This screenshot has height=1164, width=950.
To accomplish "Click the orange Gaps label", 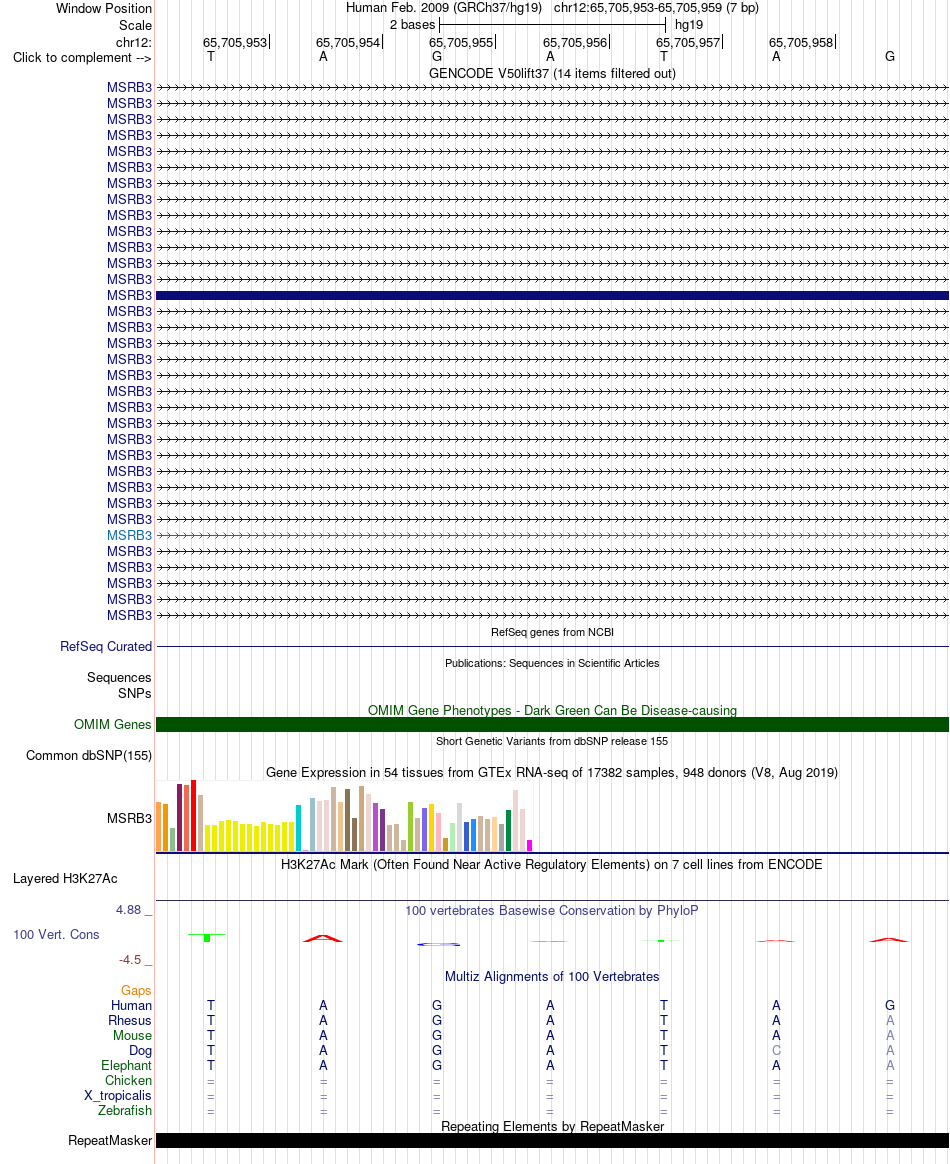I will tap(136, 990).
